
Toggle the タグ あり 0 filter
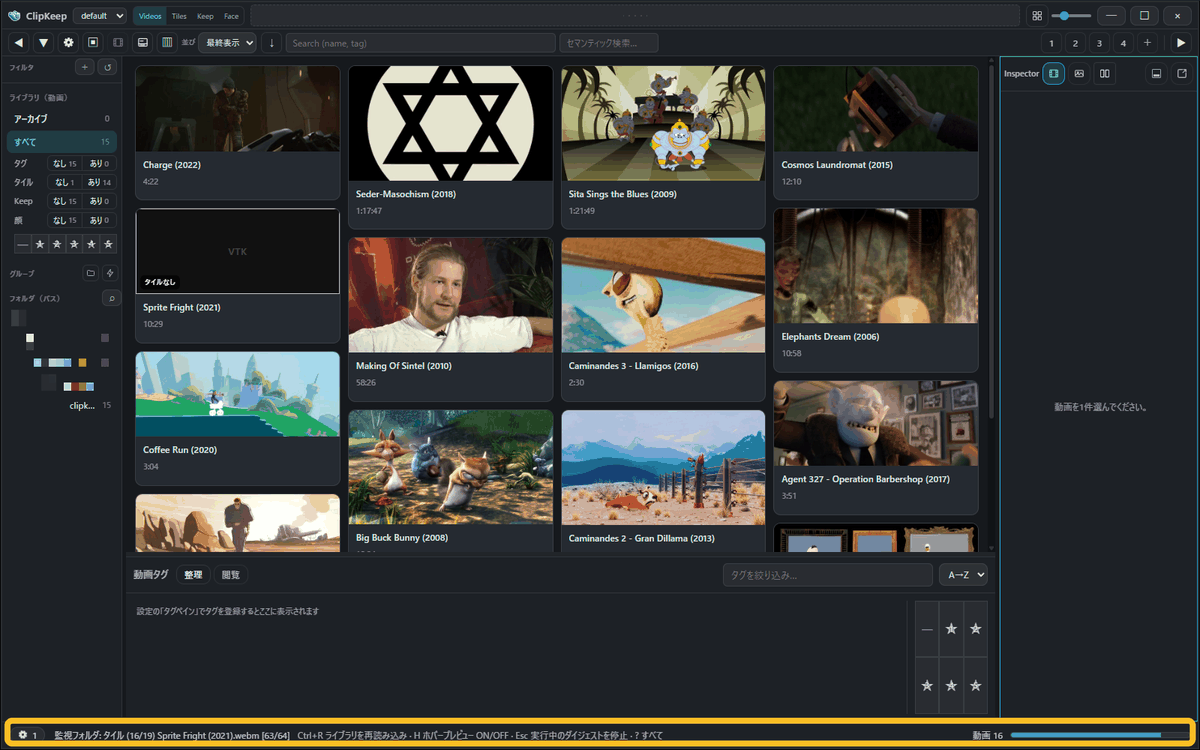point(98,163)
